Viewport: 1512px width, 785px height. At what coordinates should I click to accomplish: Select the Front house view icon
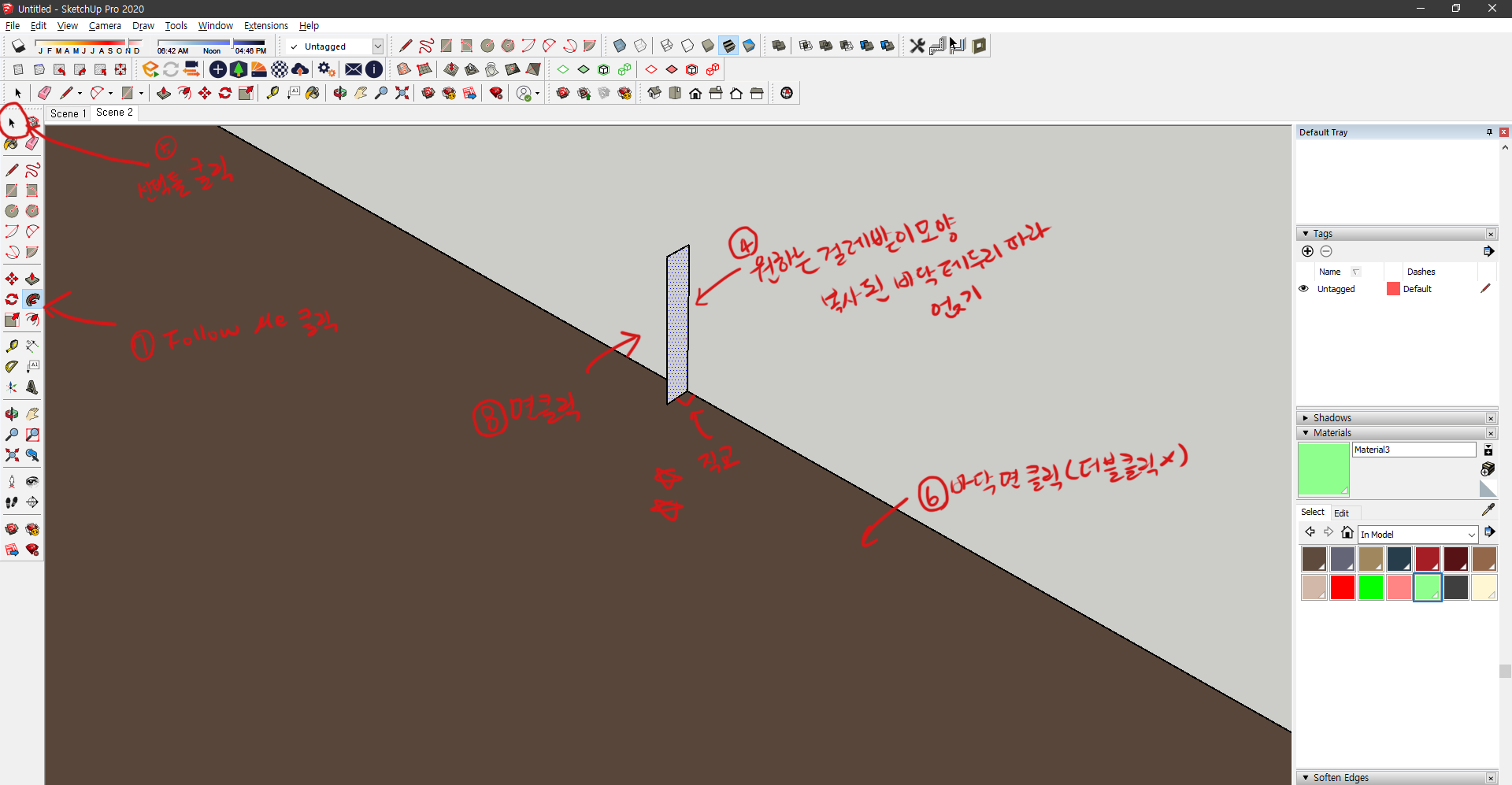695,93
